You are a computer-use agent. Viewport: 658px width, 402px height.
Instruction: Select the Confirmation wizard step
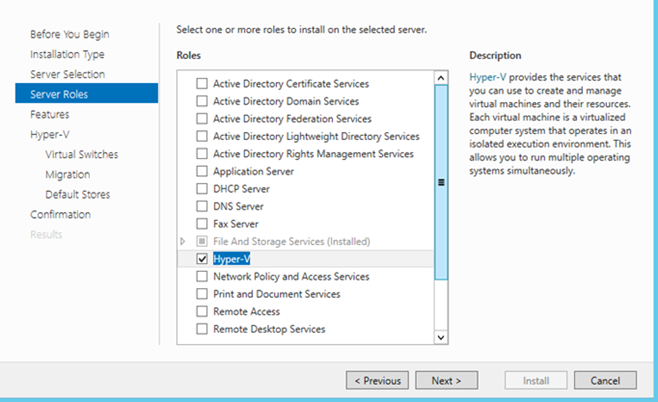(x=60, y=214)
